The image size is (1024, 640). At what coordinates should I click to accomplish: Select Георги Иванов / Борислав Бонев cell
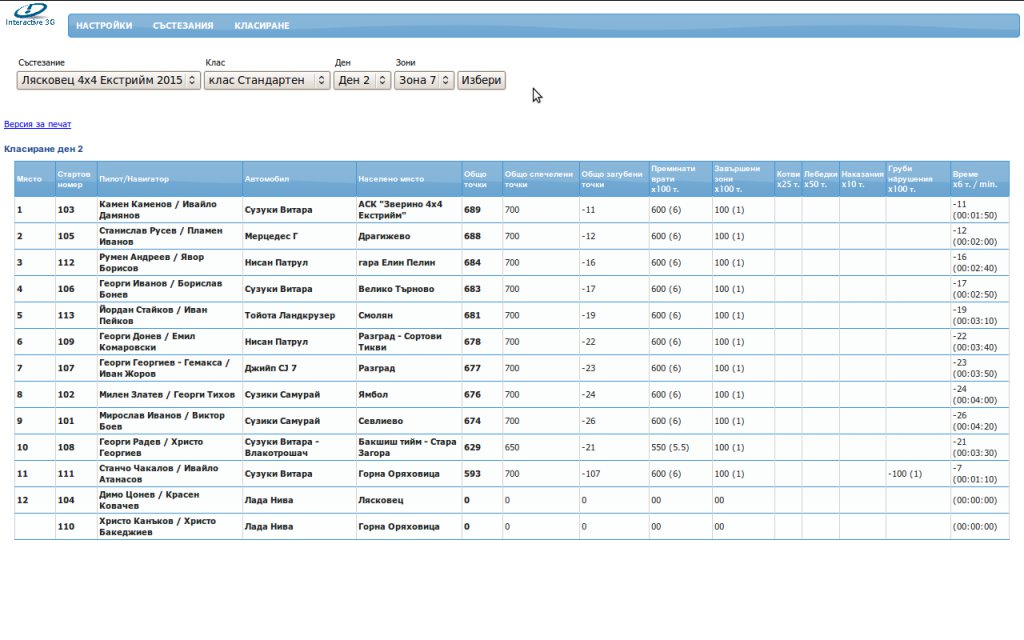pos(170,289)
